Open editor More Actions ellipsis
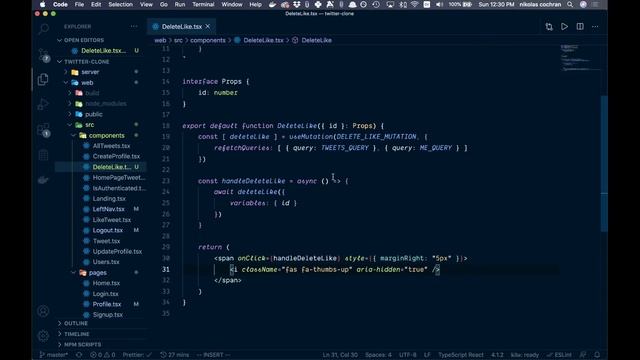The height and width of the screenshot is (360, 640). point(595,27)
